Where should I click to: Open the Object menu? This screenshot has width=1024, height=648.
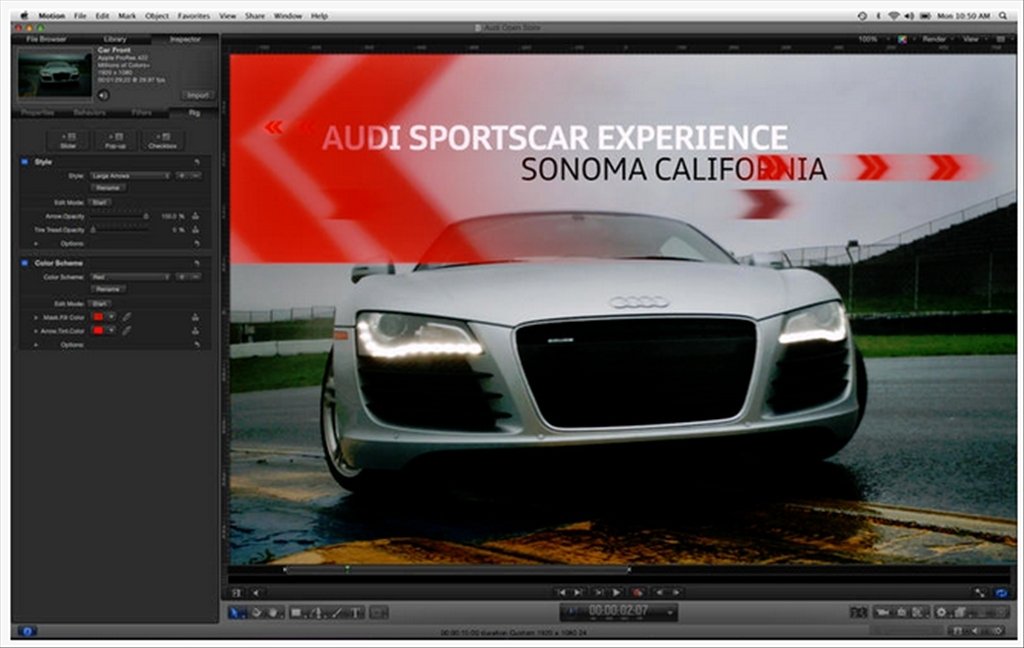point(157,16)
